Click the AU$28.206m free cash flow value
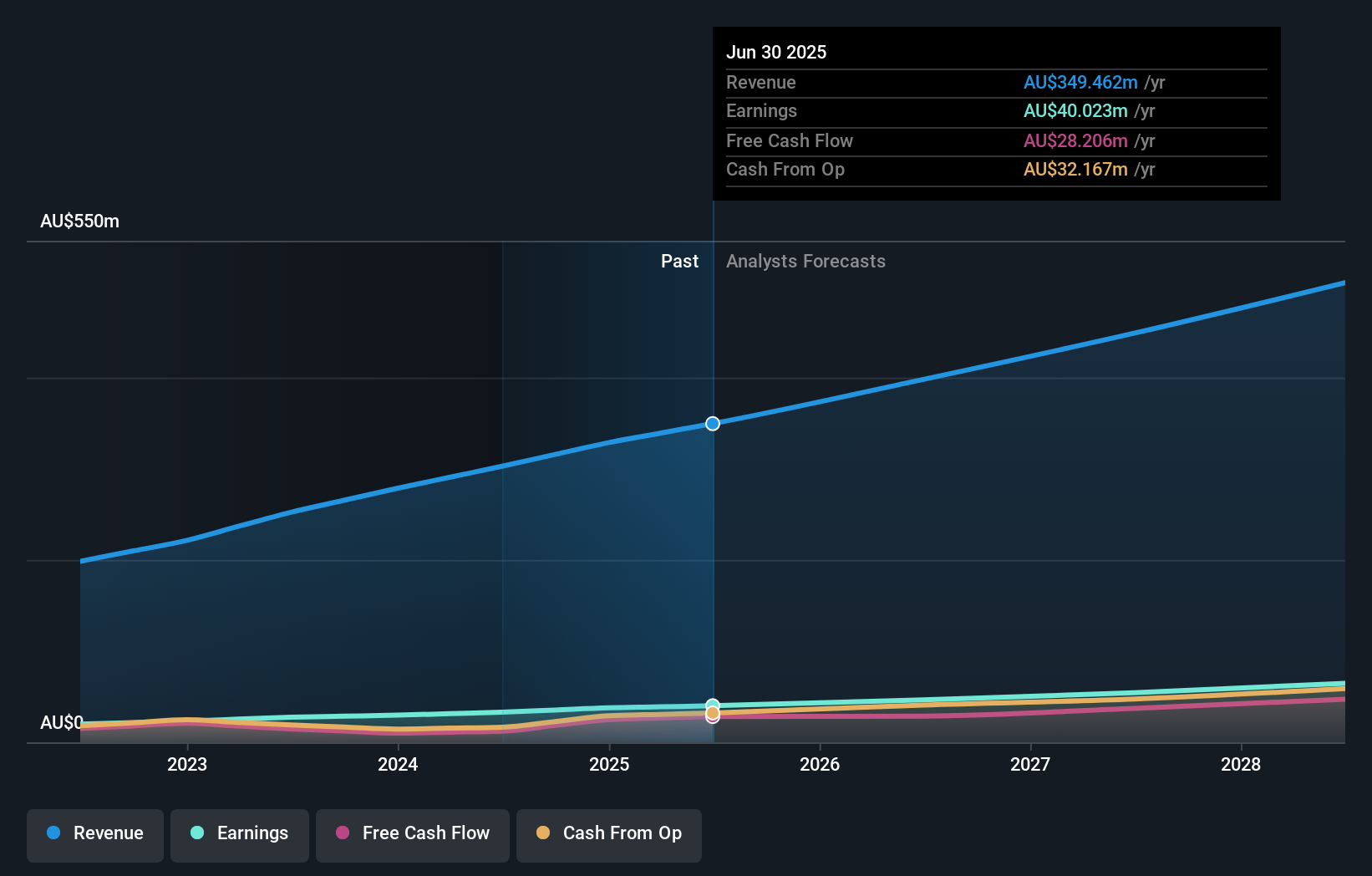Image resolution: width=1372 pixels, height=876 pixels. click(1075, 141)
